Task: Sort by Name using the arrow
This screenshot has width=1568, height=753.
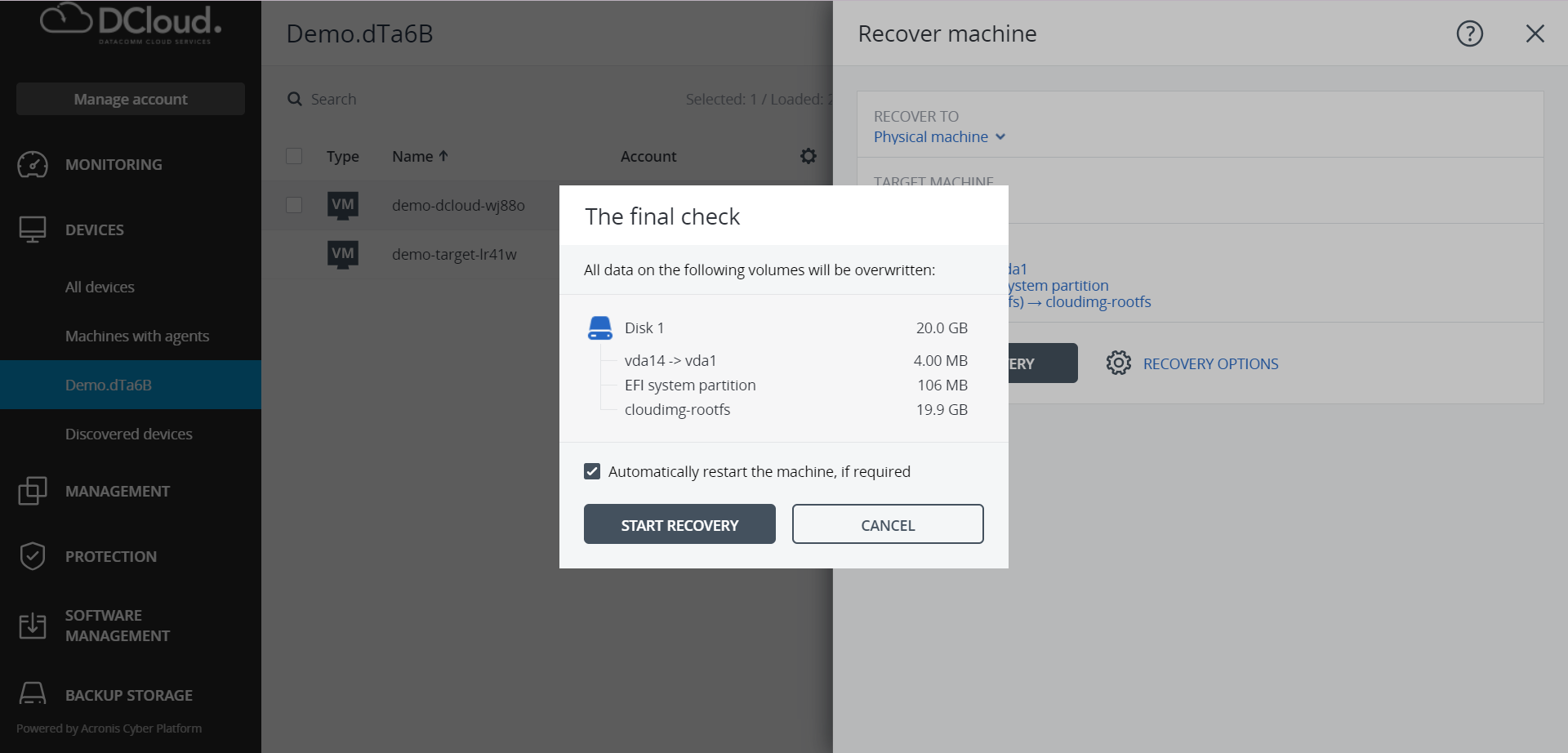Action: coord(443,156)
